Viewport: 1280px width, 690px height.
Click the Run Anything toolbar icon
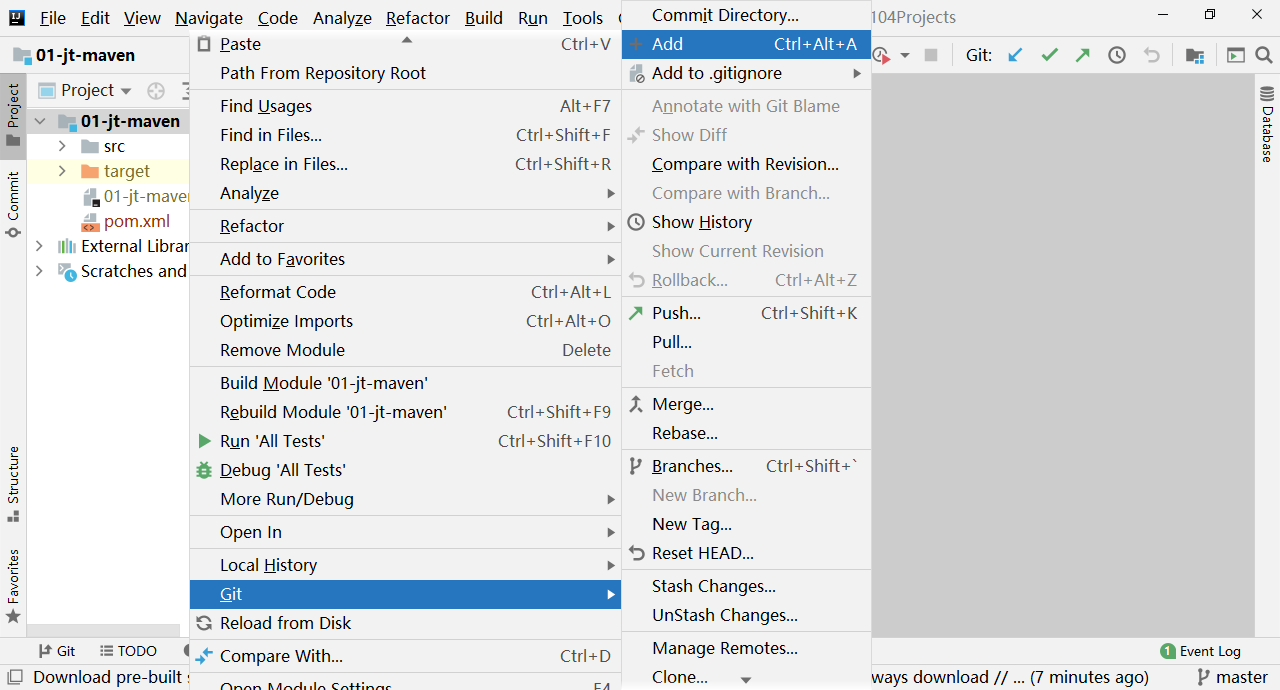click(x=1236, y=55)
